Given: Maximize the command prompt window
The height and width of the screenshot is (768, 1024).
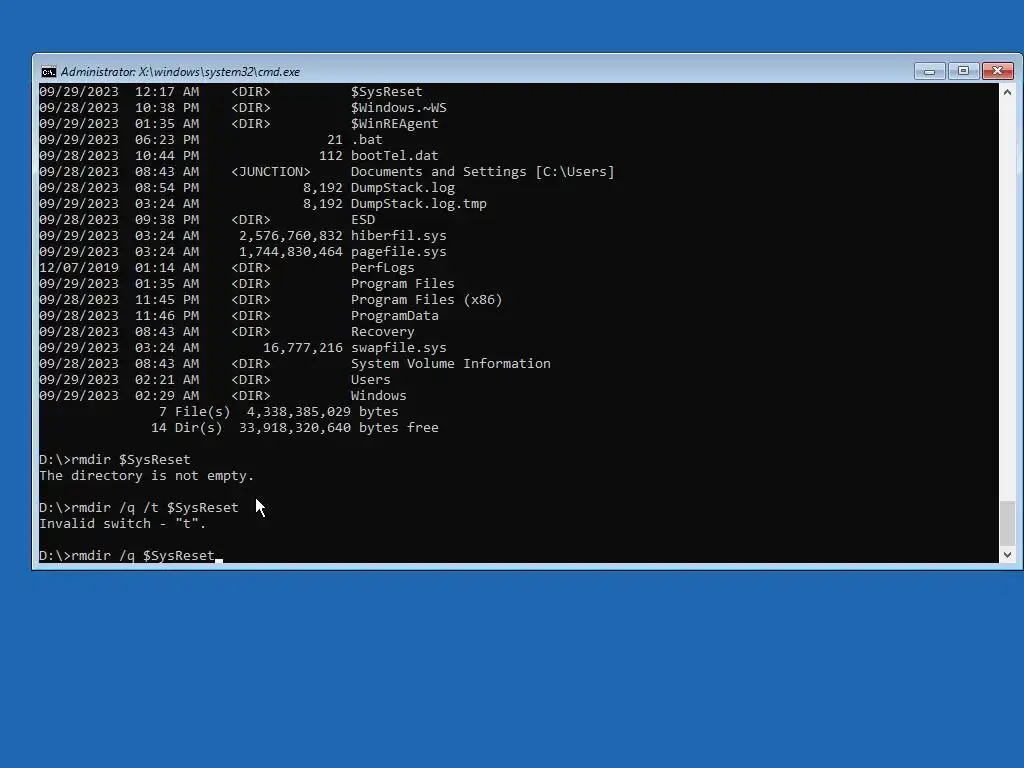Looking at the screenshot, I should pyautogui.click(x=963, y=71).
